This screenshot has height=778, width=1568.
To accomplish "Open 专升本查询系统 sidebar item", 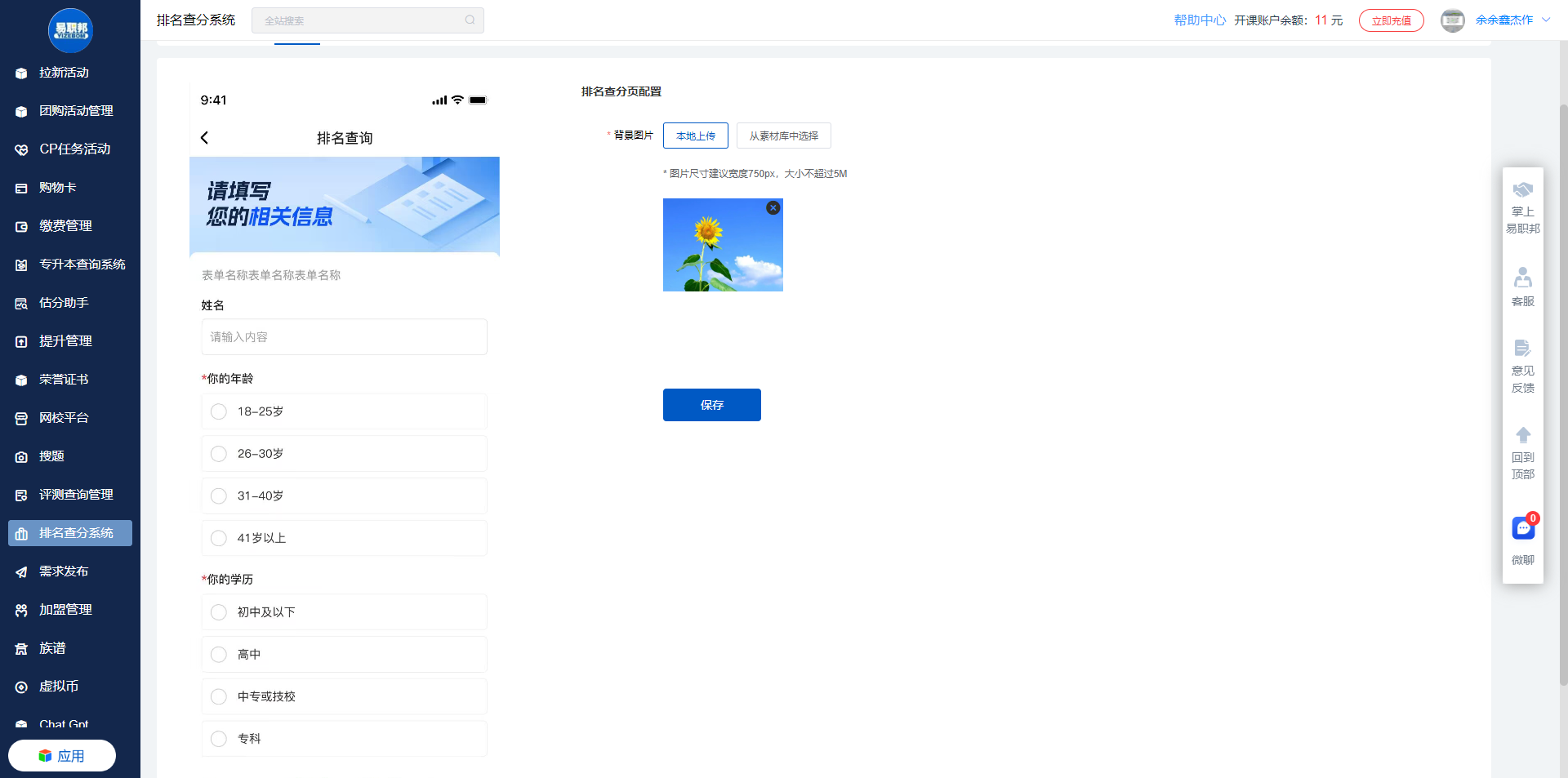I will click(x=82, y=265).
